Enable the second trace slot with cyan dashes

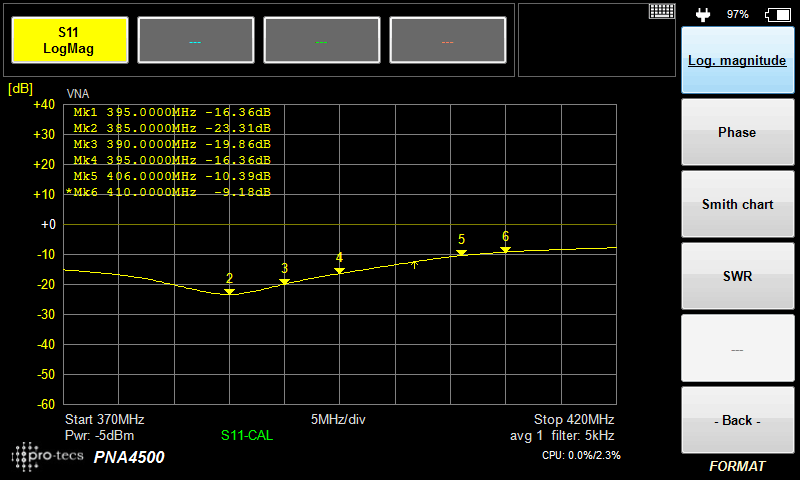point(195,41)
